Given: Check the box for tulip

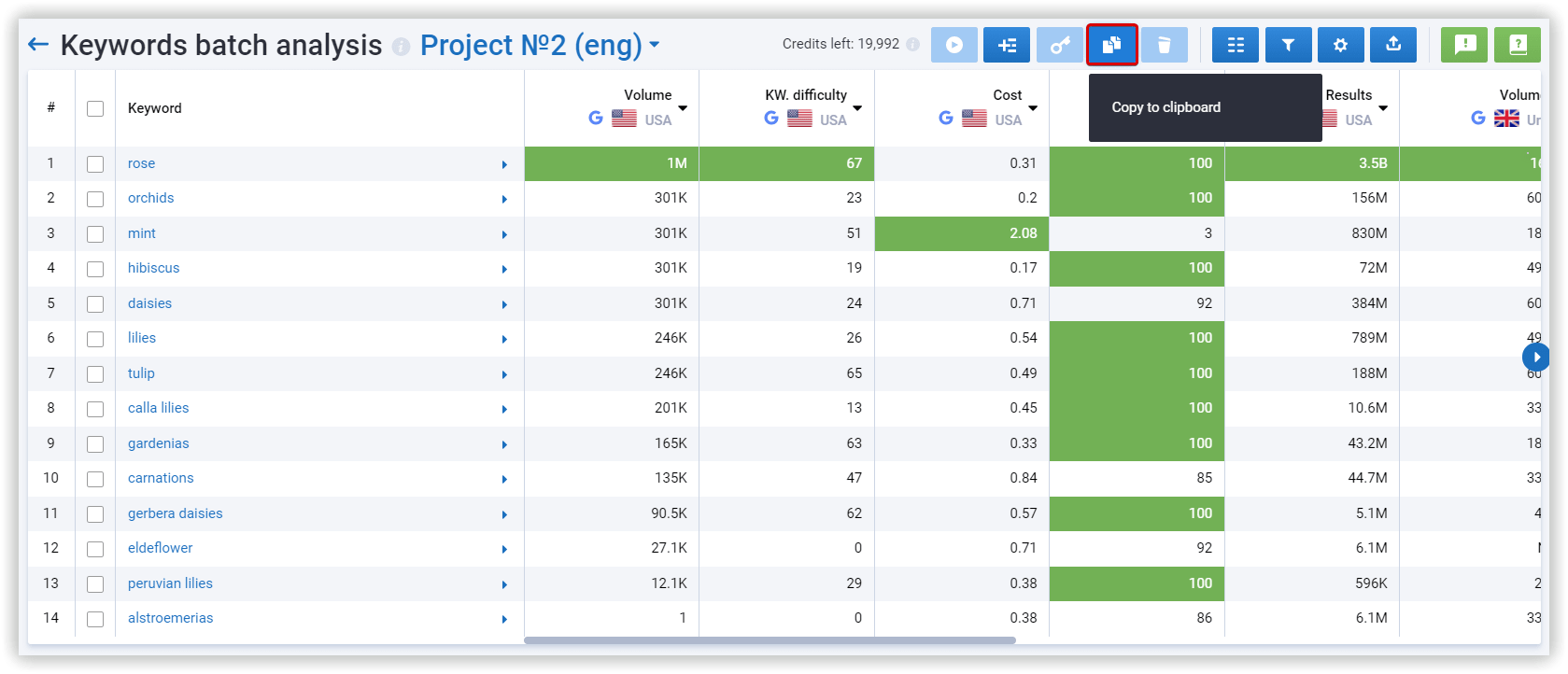Looking at the screenshot, I should (x=95, y=373).
